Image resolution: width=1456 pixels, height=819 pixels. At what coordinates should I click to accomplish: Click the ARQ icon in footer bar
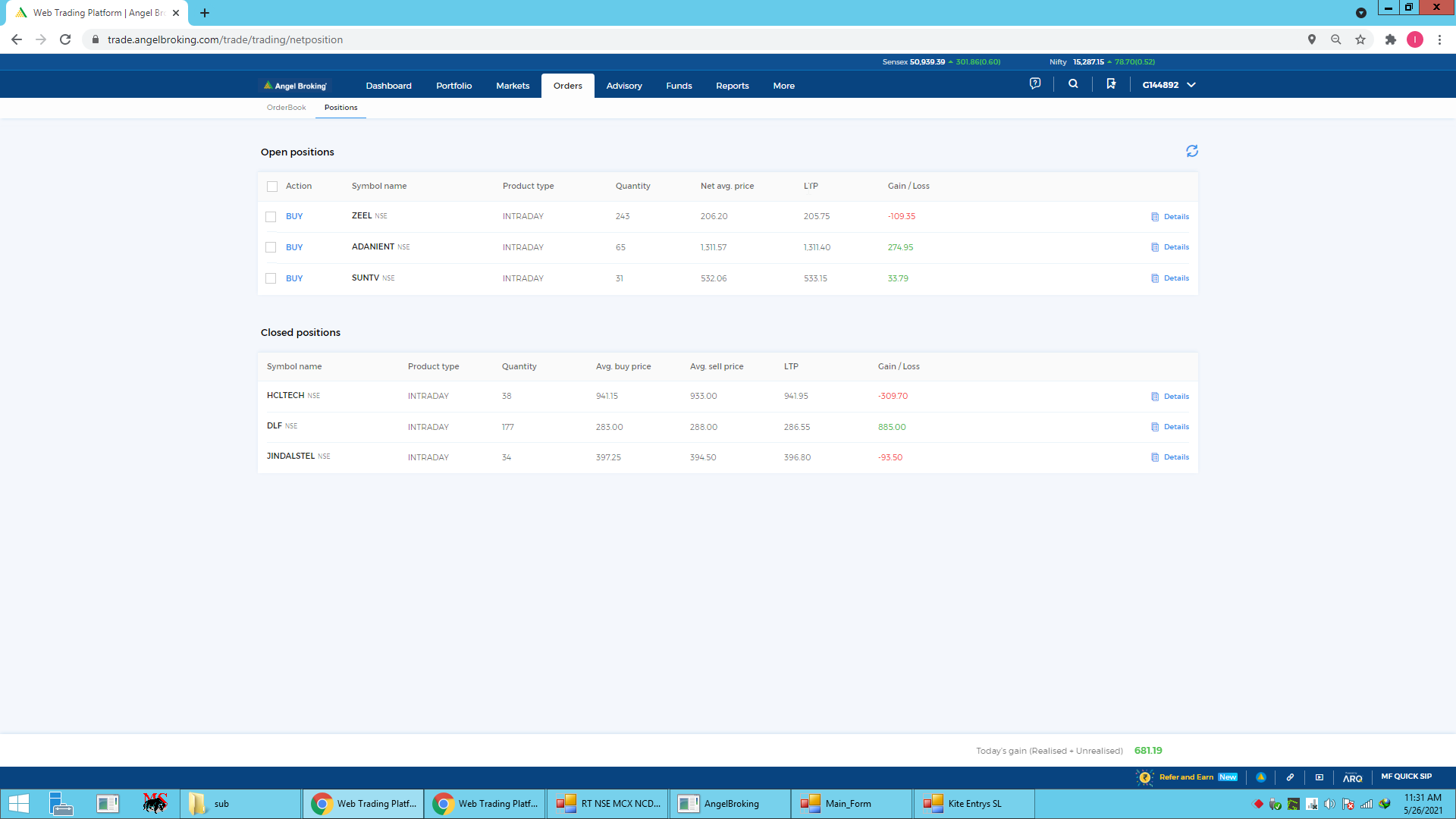coord(1352,777)
